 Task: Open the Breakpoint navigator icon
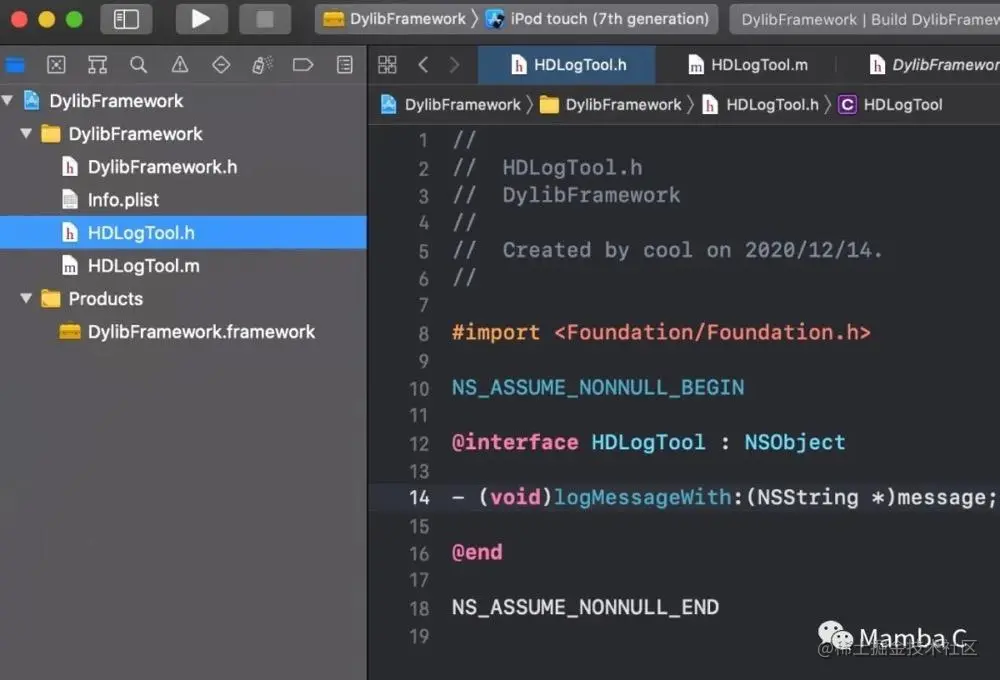tap(303, 64)
